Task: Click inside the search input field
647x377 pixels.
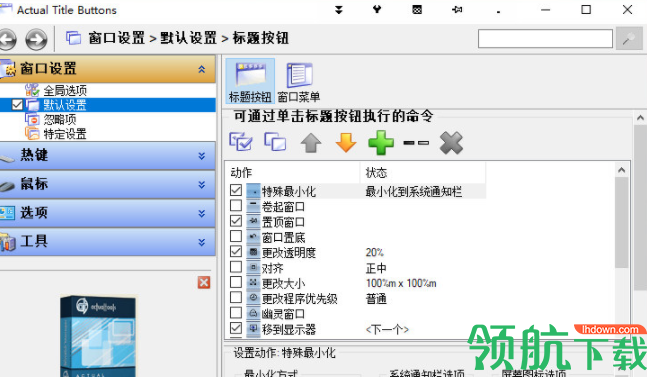Action: 545,39
